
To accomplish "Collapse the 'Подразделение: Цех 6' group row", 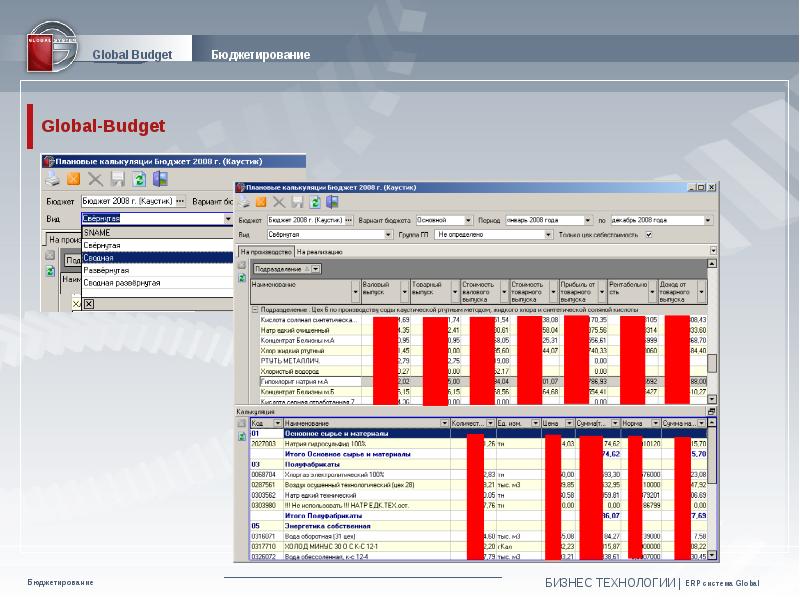I will [x=254, y=311].
